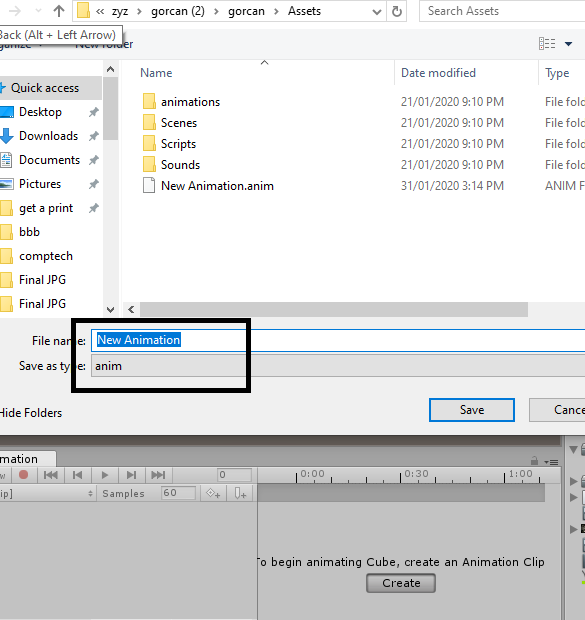The height and width of the screenshot is (620, 585).
Task: Refresh the Assets folder listing
Action: (x=397, y=11)
